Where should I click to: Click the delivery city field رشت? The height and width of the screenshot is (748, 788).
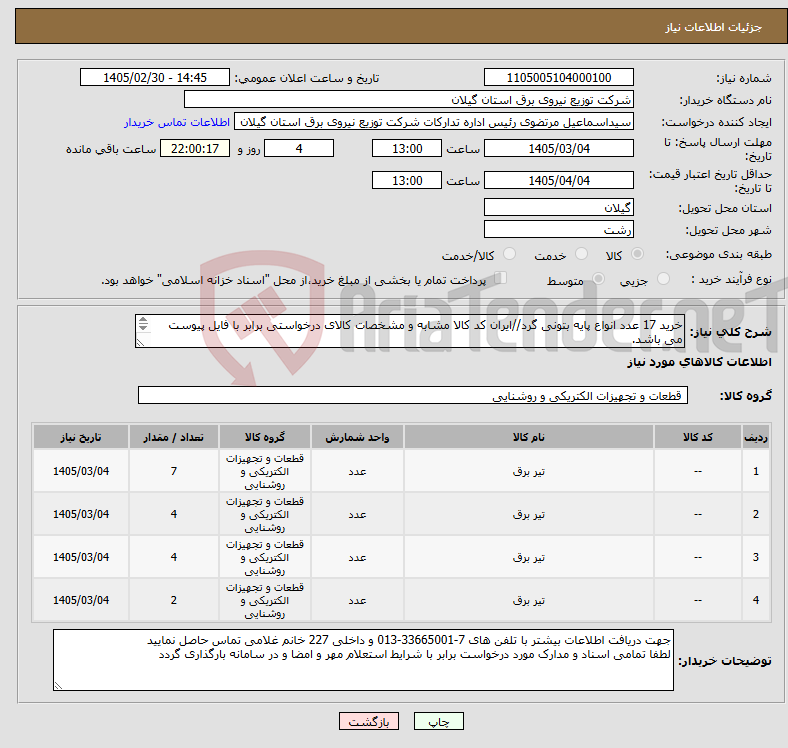[x=558, y=229]
